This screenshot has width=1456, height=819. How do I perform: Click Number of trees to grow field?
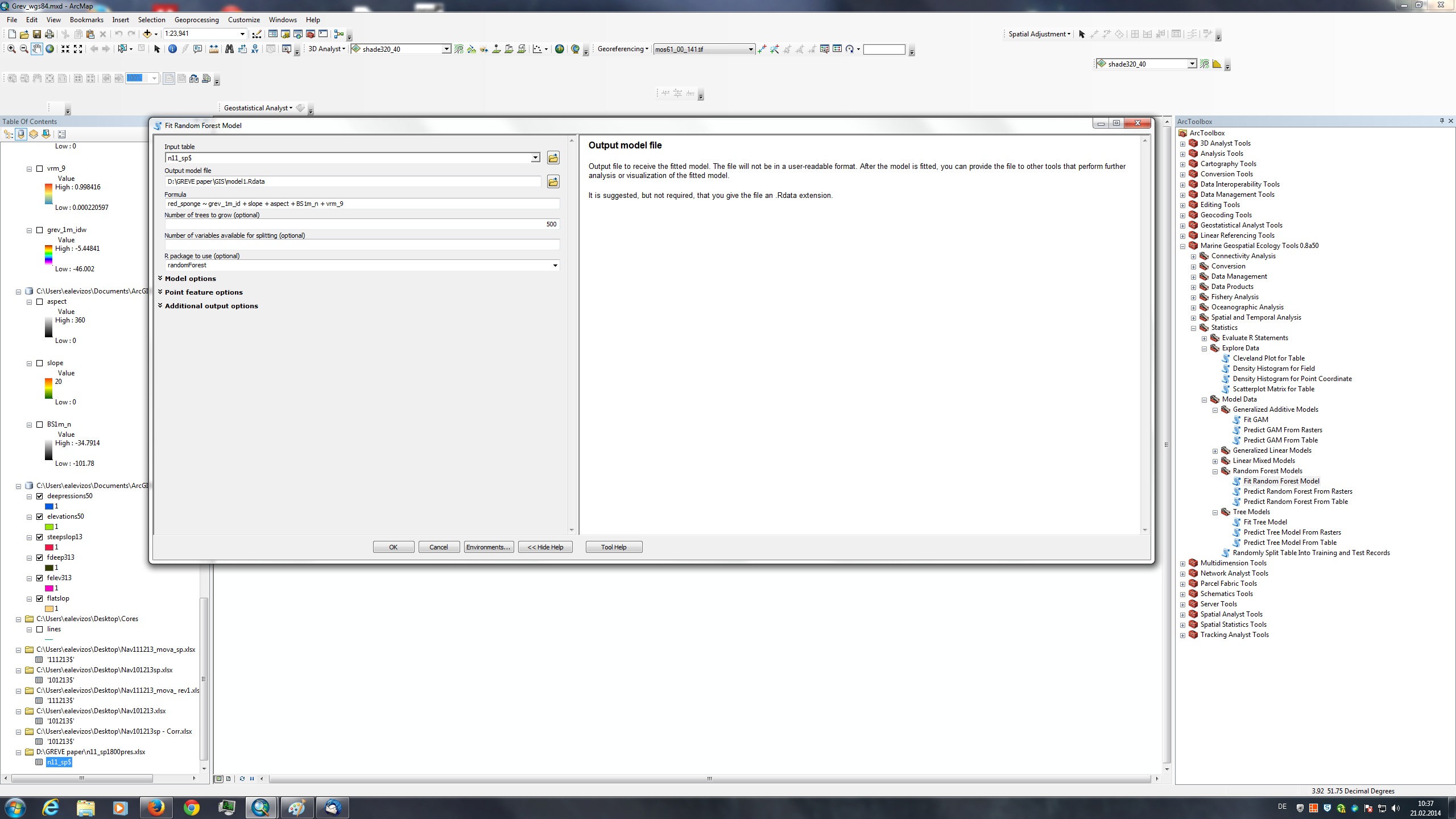click(x=362, y=224)
